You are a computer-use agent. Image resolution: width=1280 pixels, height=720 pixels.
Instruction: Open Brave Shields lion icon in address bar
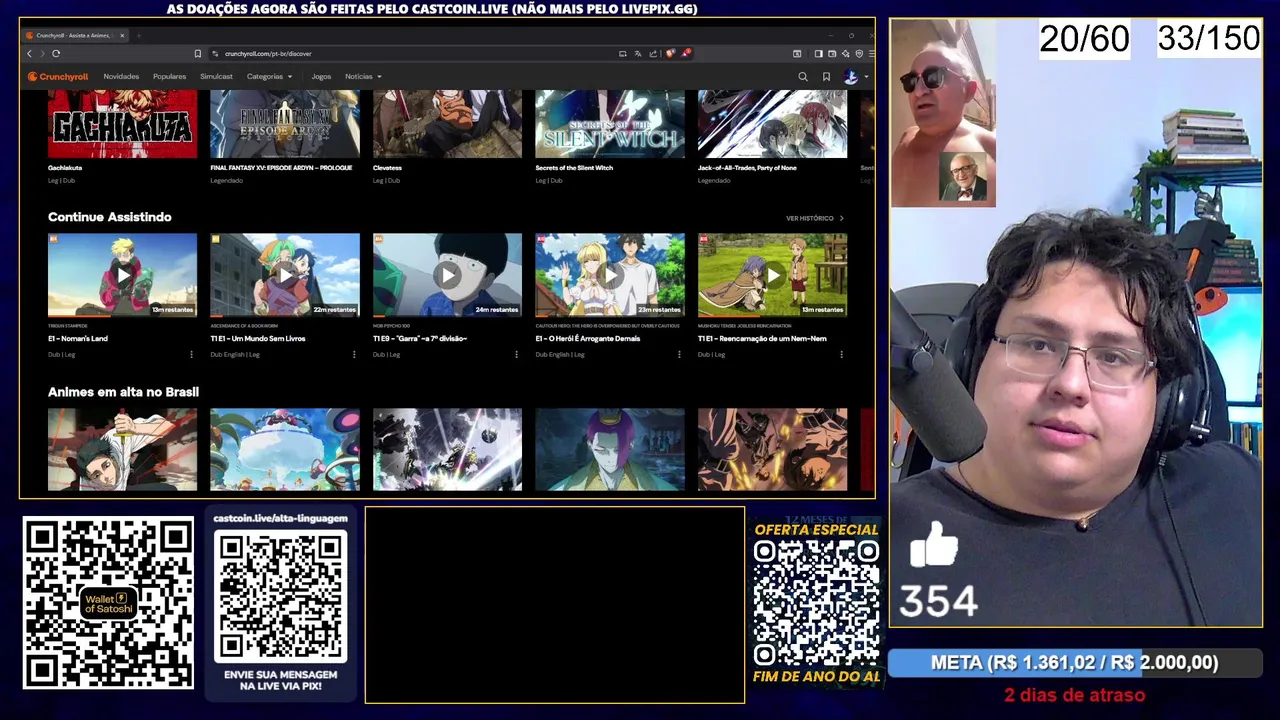(670, 53)
